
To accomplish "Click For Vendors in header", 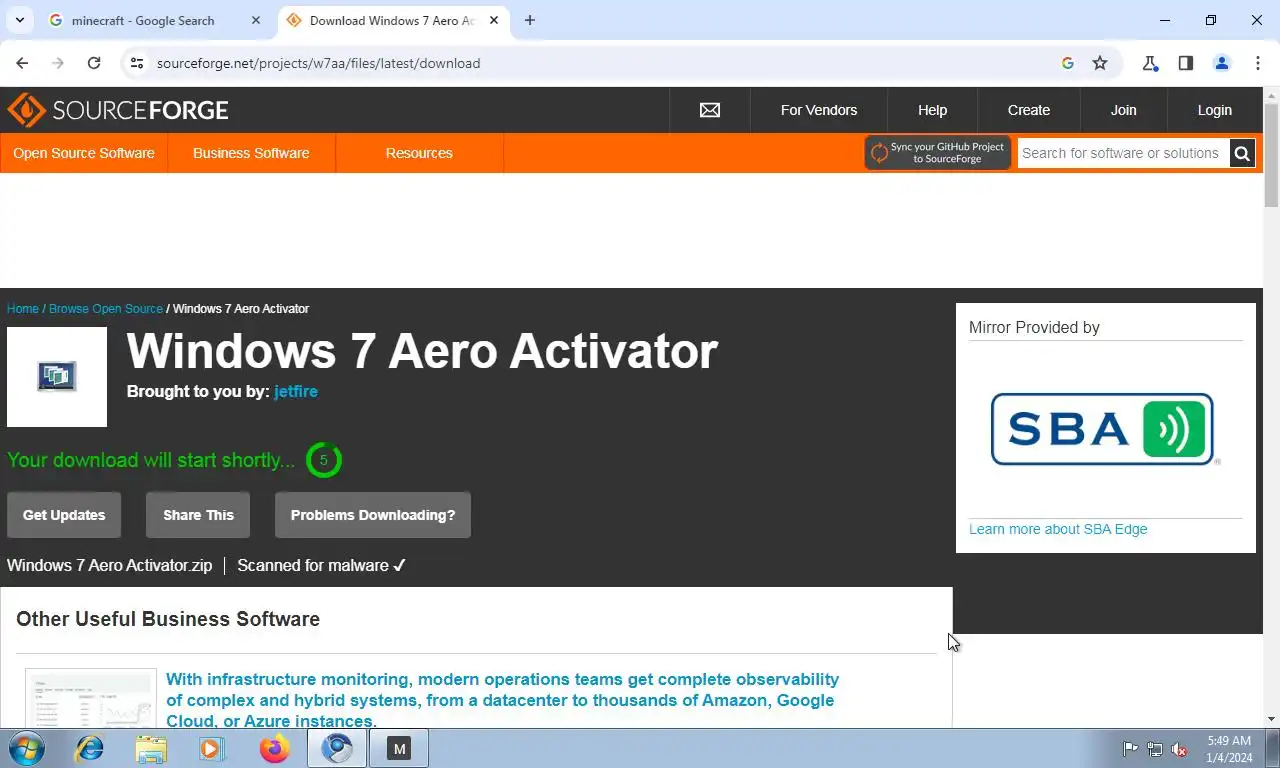I will pos(819,110).
